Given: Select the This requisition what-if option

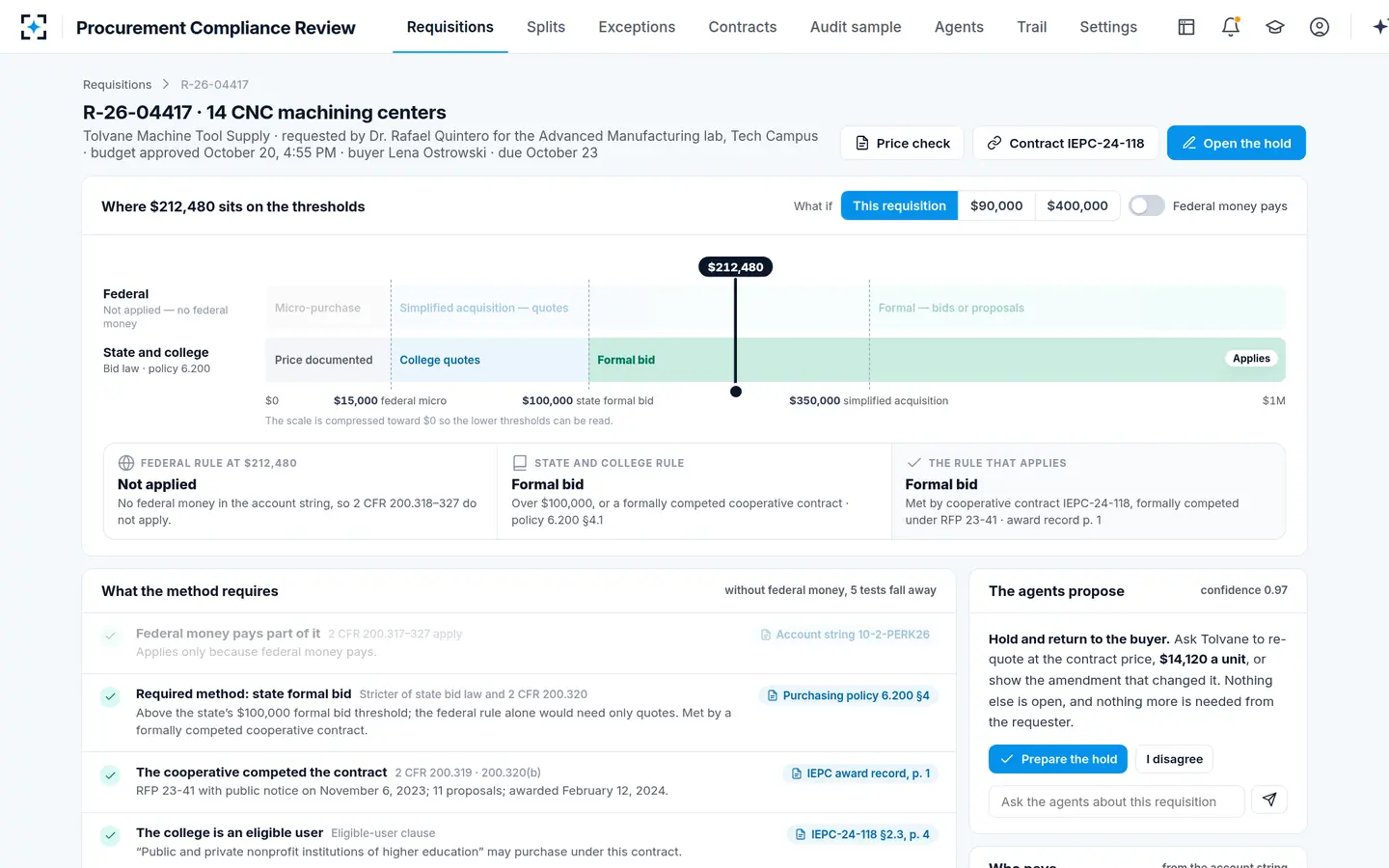Looking at the screenshot, I should point(899,205).
